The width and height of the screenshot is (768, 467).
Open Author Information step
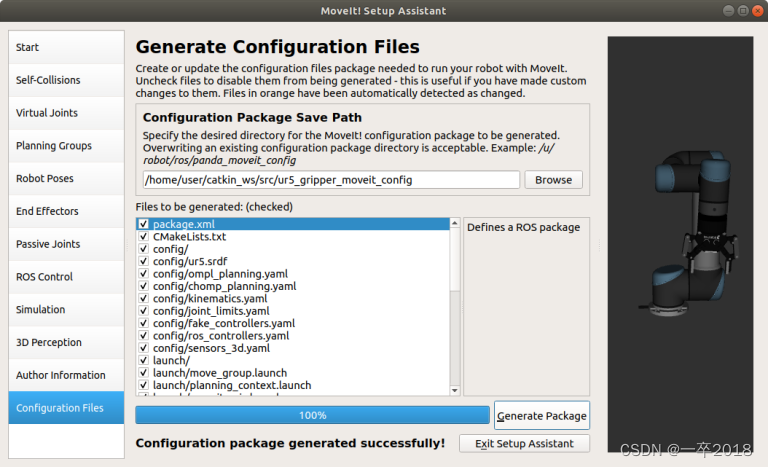tap(66, 375)
